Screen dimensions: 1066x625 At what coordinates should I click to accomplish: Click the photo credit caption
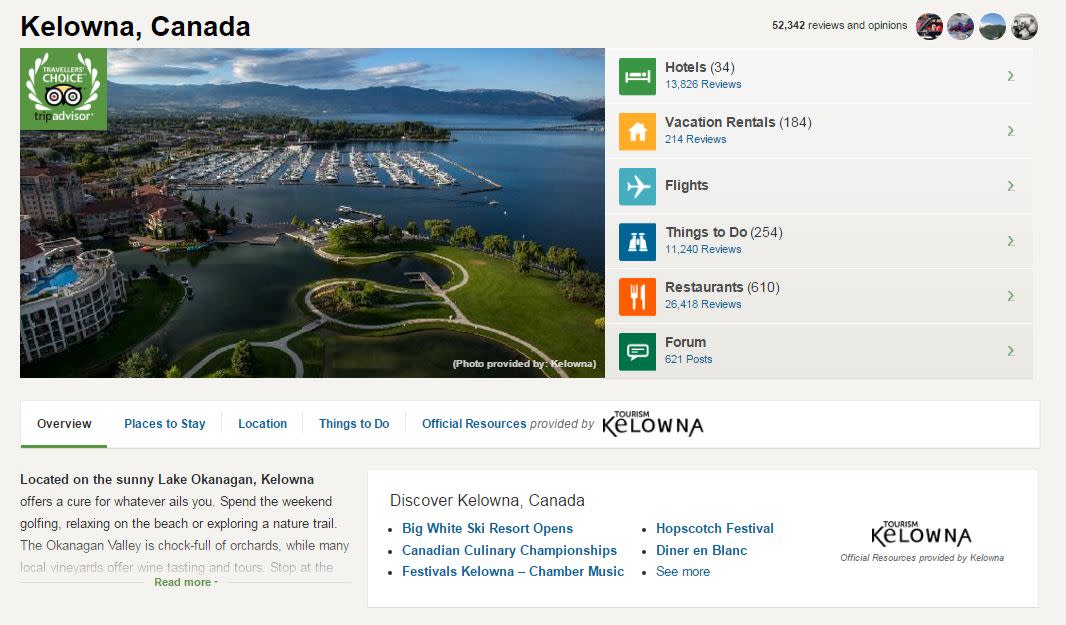(524, 364)
